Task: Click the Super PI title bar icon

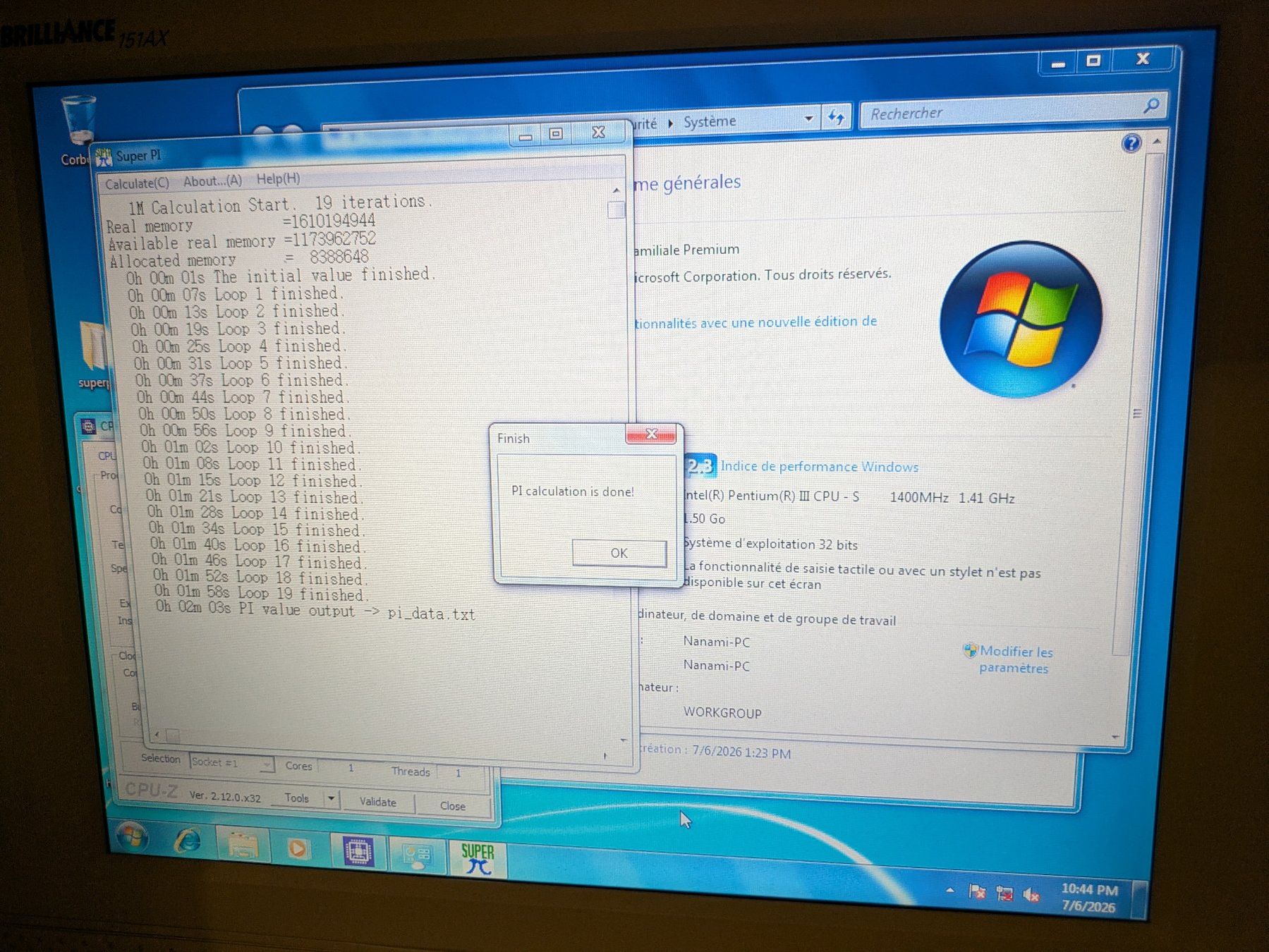Action: tap(104, 157)
